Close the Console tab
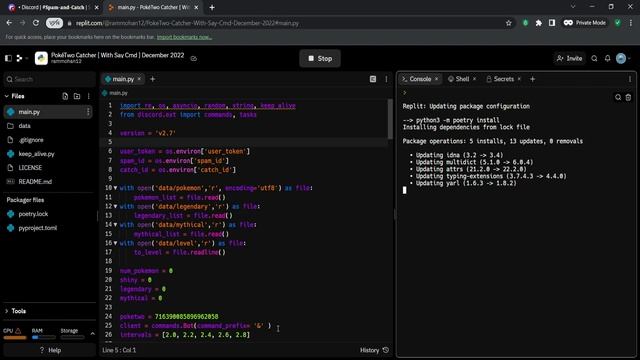The width and height of the screenshot is (640, 360). click(x=436, y=79)
